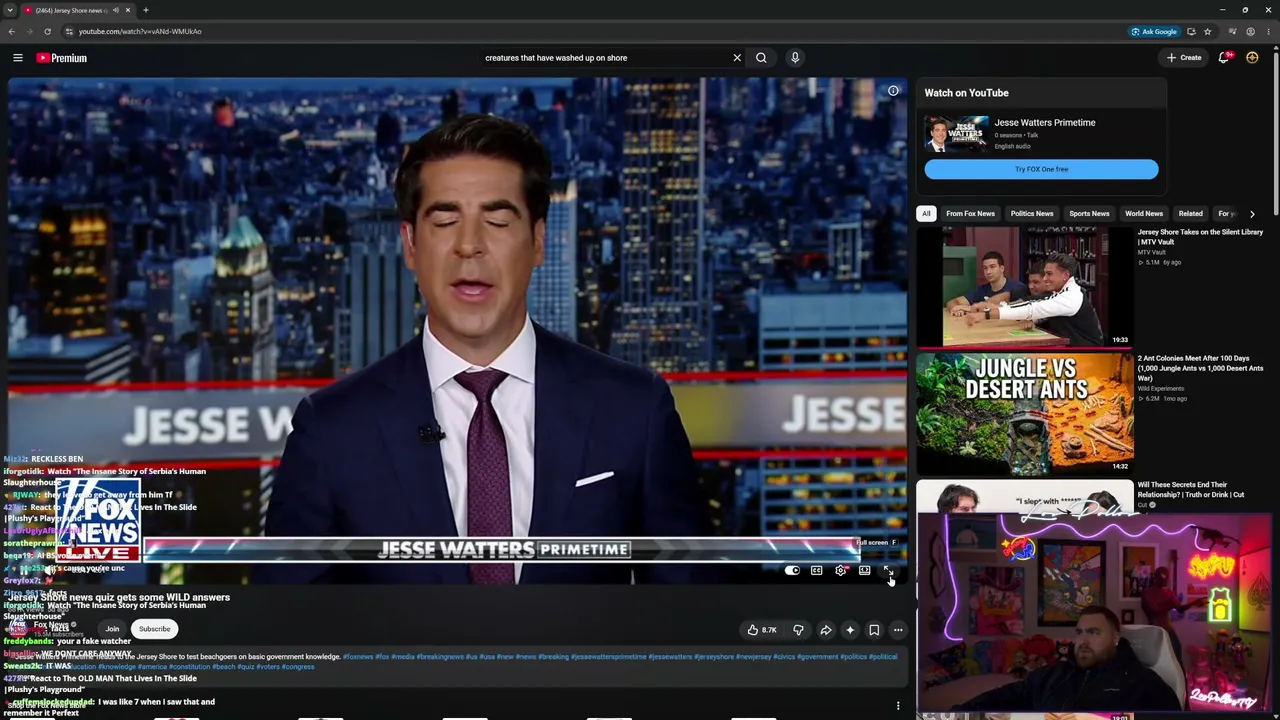The height and width of the screenshot is (720, 1280).
Task: Start voice search with microphone
Action: [x=795, y=58]
